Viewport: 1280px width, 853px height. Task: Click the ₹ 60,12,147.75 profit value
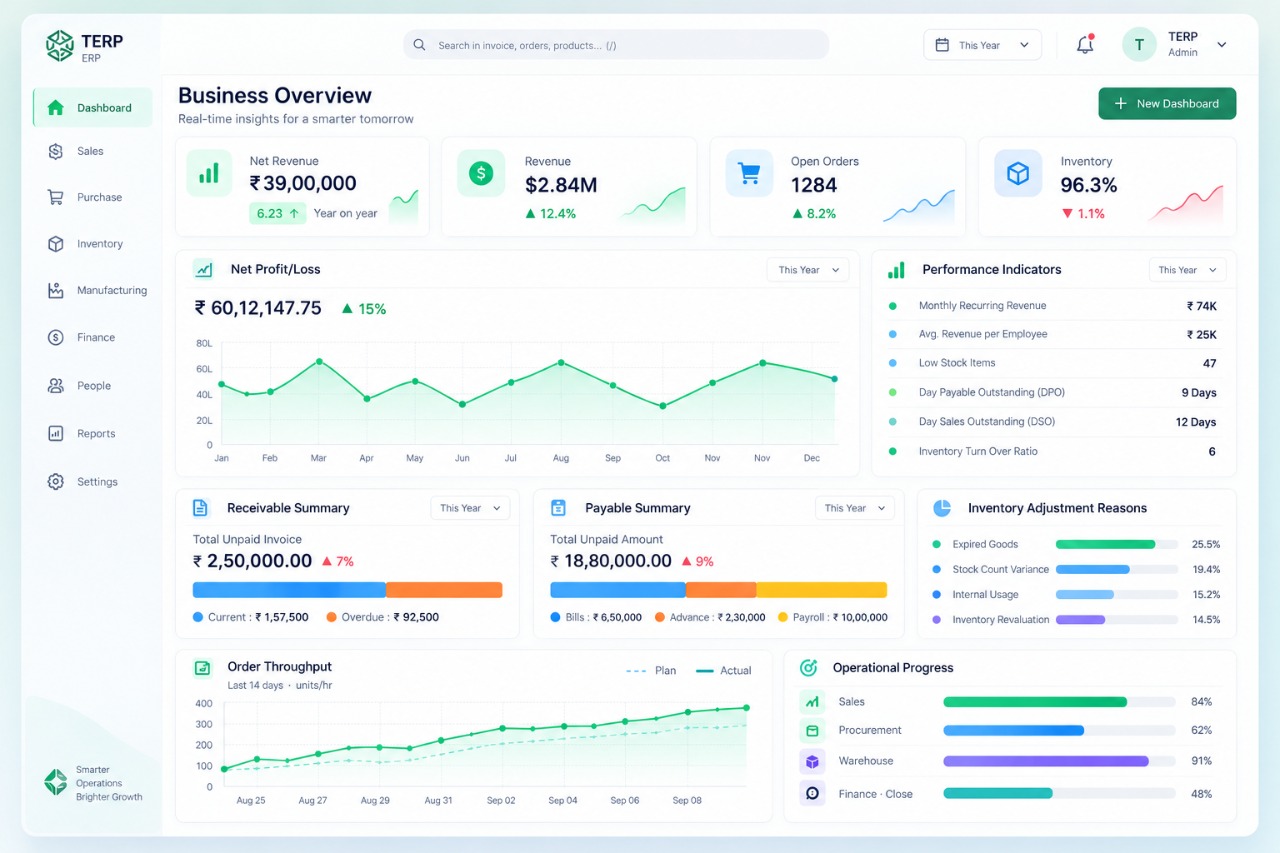click(258, 308)
